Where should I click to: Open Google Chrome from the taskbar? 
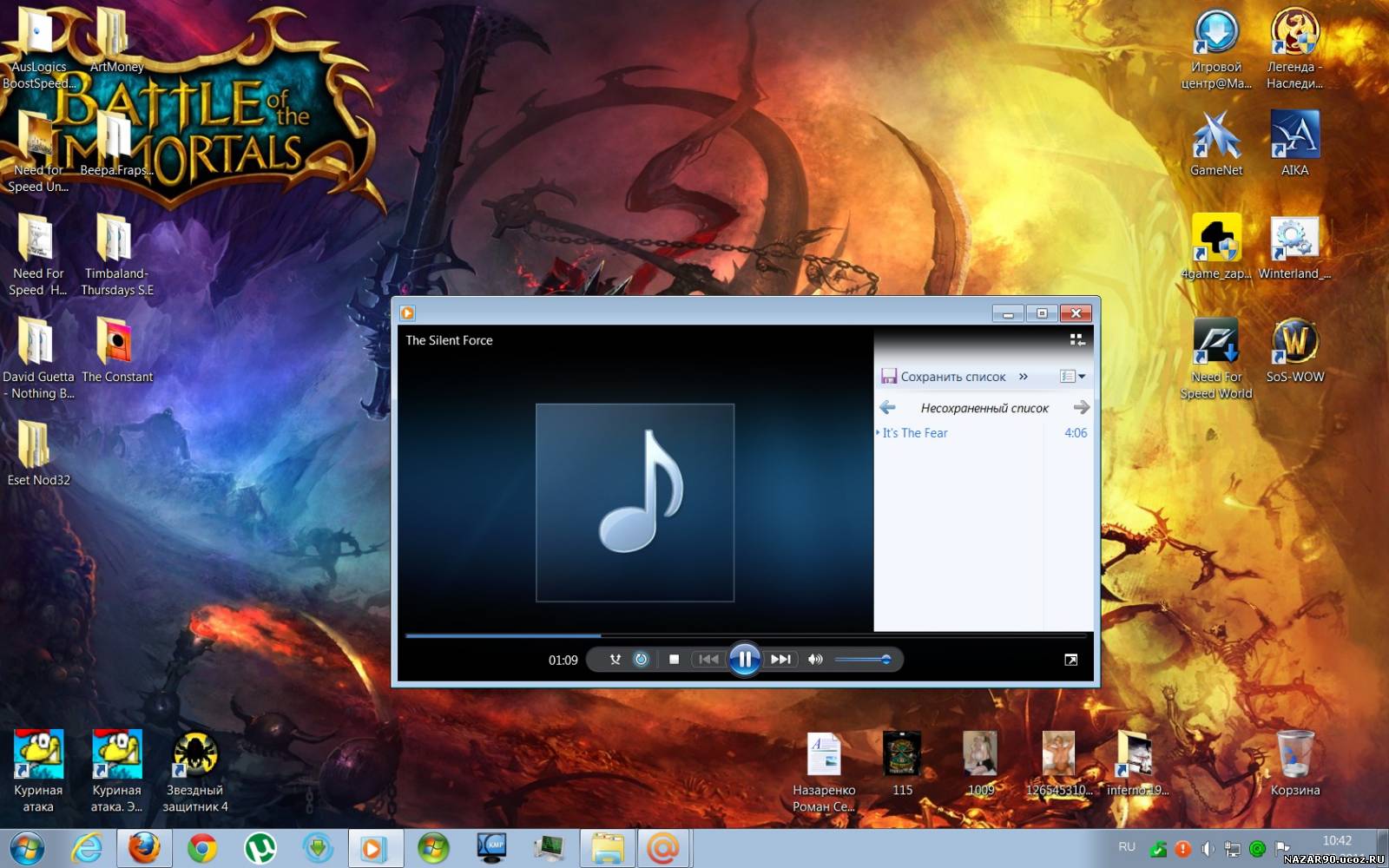(201, 848)
